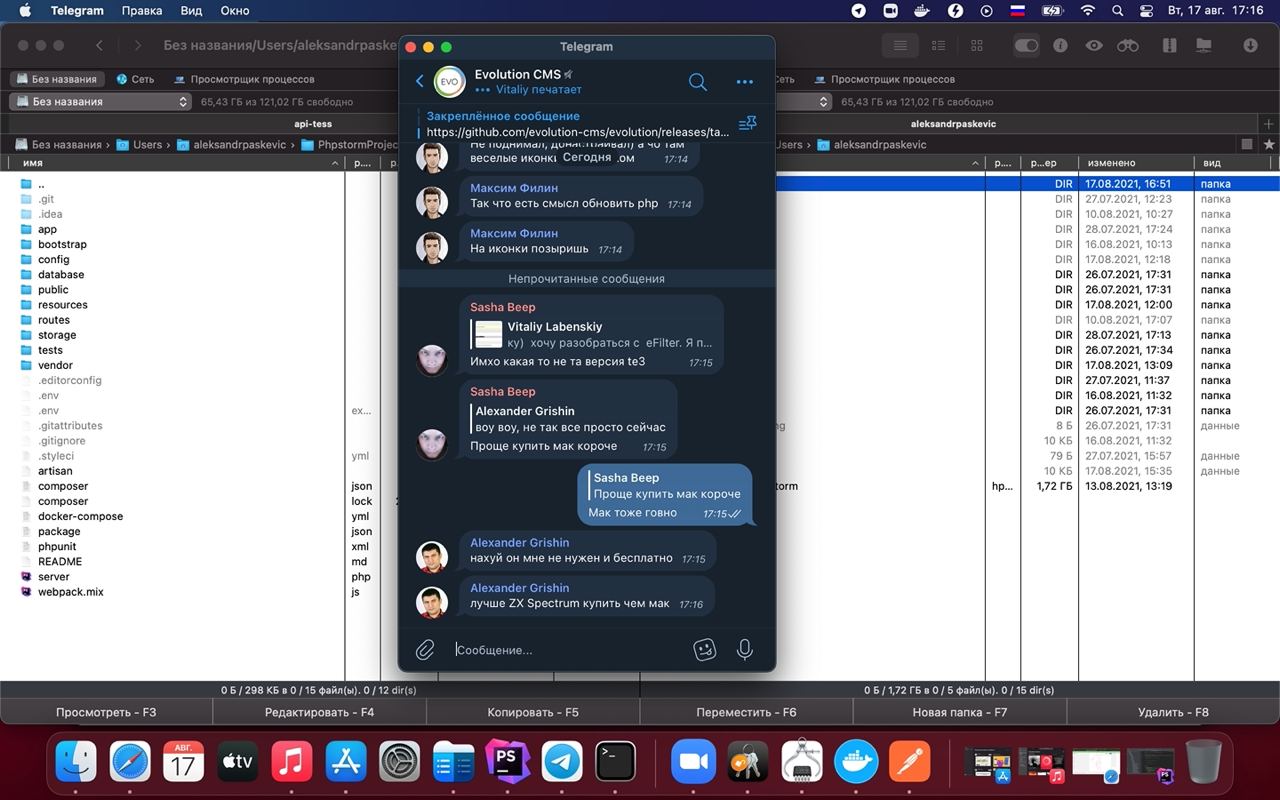This screenshot has height=800, width=1280.
Task: Launch Docker from the Dock
Action: [x=855, y=762]
